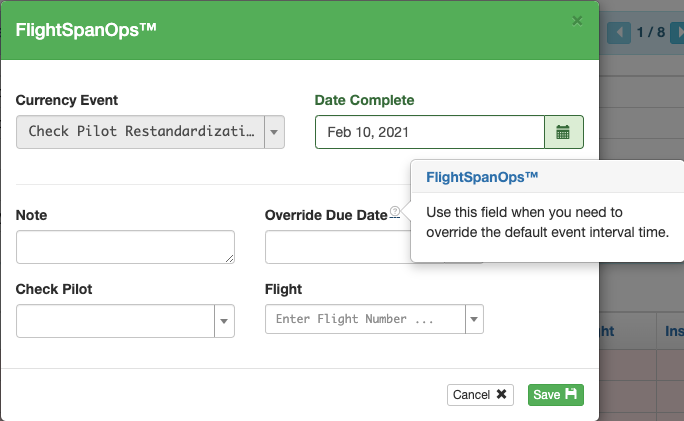Click the Check Pilot input field
This screenshot has height=421, width=684.
coord(115,321)
